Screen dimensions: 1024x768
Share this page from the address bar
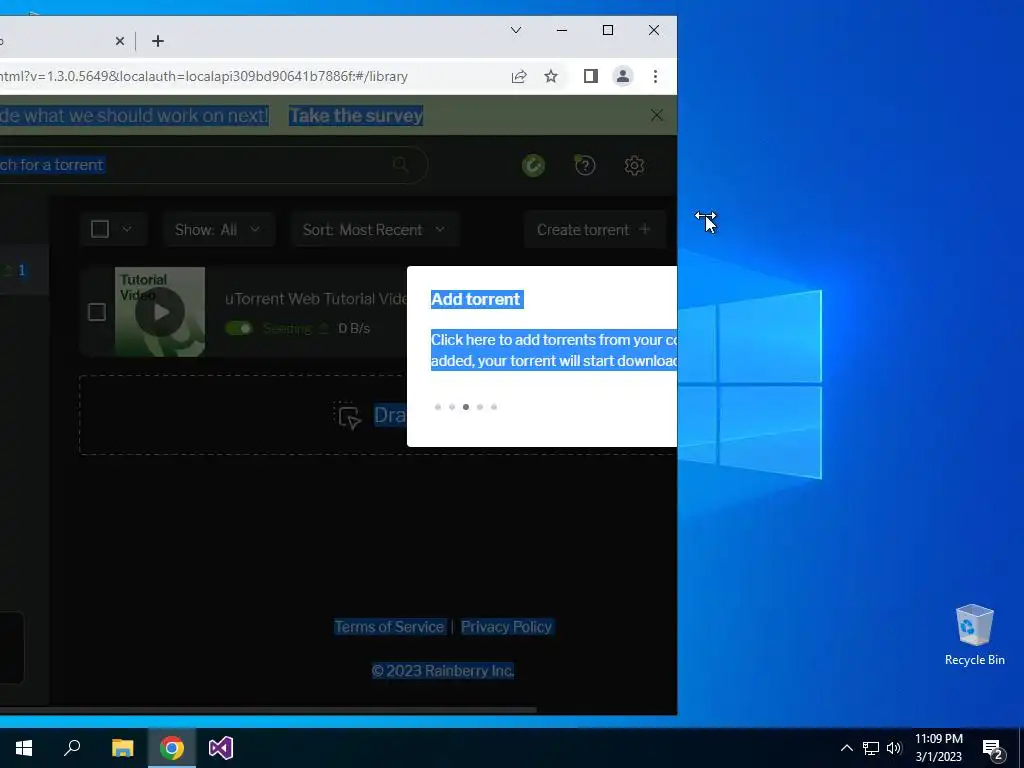[519, 76]
